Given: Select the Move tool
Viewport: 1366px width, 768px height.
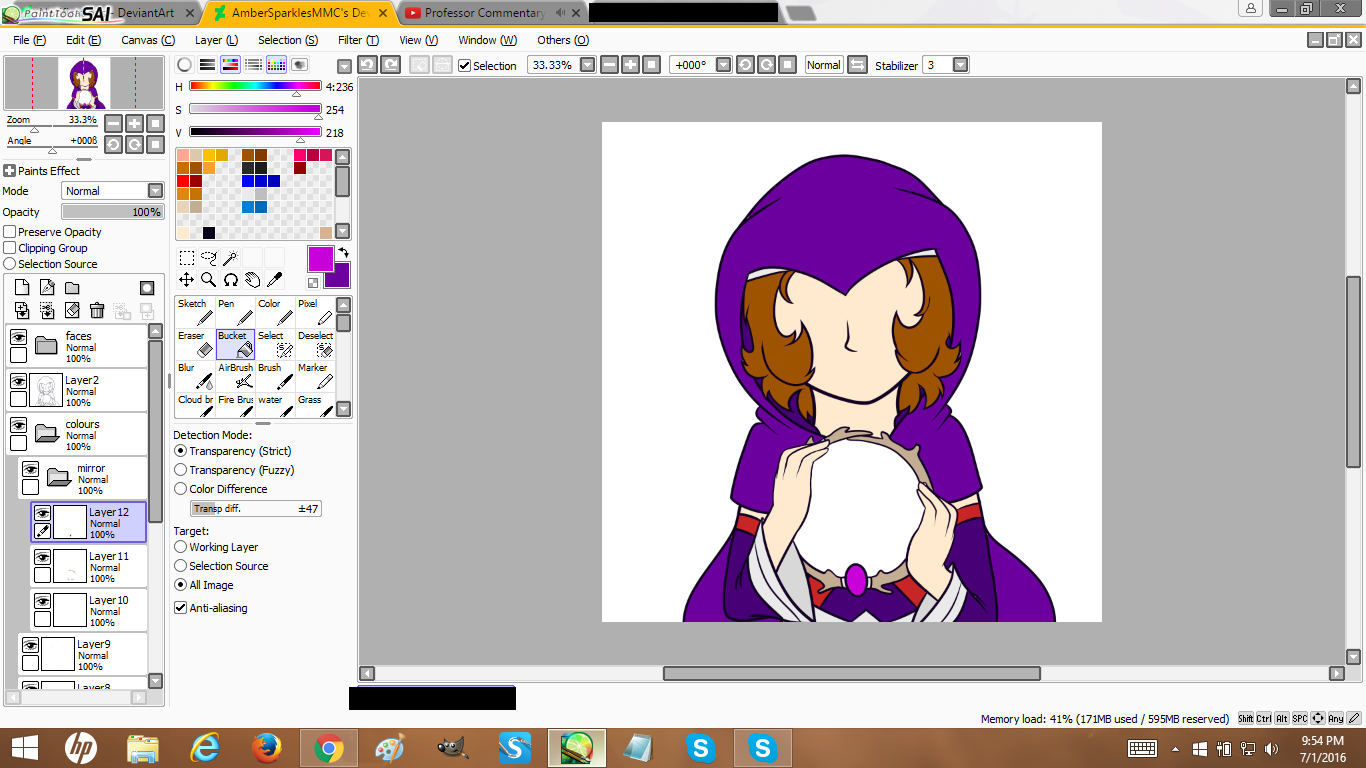Looking at the screenshot, I should 187,280.
